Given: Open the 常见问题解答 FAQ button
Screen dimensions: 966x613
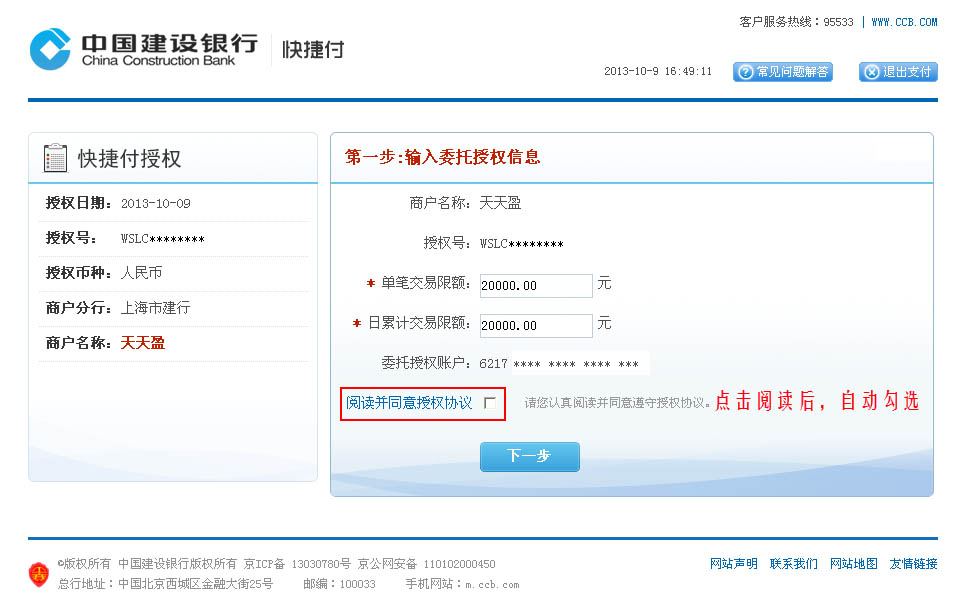Looking at the screenshot, I should click(782, 72).
